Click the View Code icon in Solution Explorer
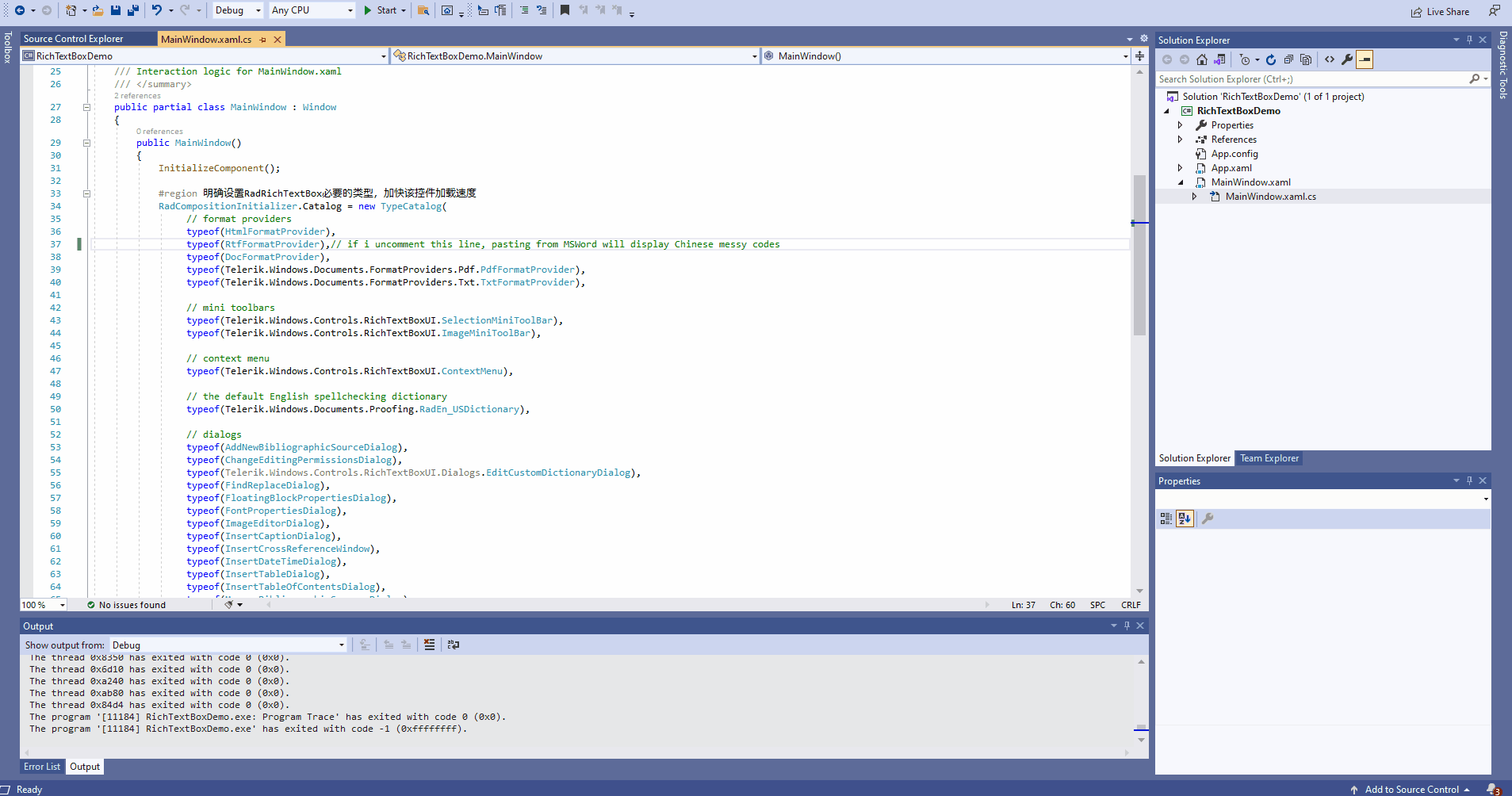This screenshot has width=1512, height=796. tap(1330, 59)
